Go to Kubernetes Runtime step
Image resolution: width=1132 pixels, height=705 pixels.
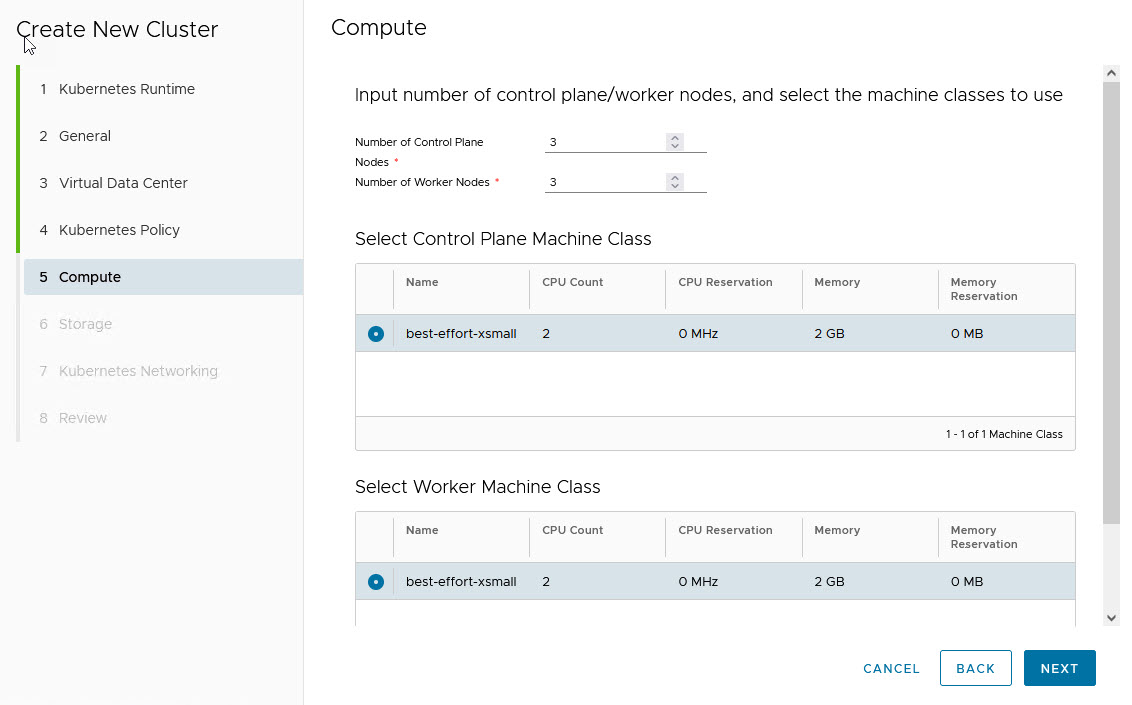click(x=126, y=89)
